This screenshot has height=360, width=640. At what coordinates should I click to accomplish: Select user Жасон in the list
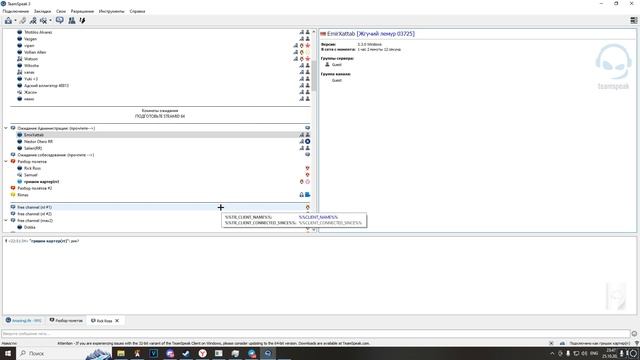point(31,93)
